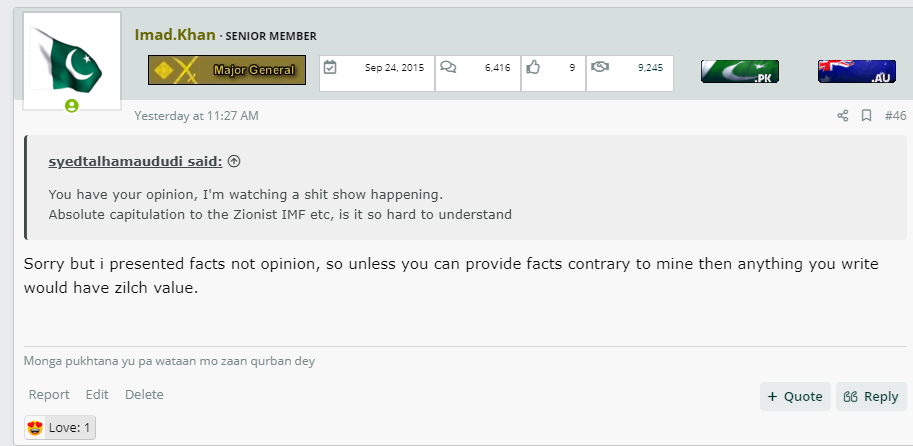Click the Delete post link

[x=144, y=395]
